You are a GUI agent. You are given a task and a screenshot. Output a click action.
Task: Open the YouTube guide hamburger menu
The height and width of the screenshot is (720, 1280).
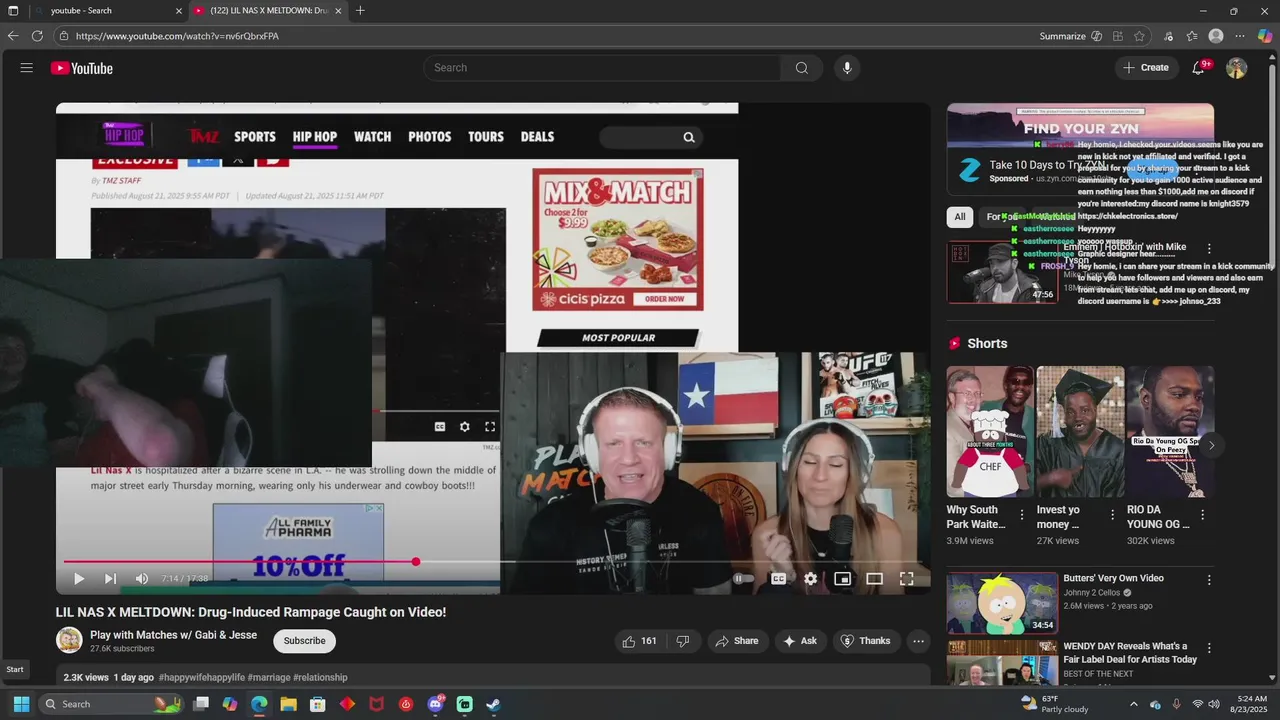(x=27, y=68)
